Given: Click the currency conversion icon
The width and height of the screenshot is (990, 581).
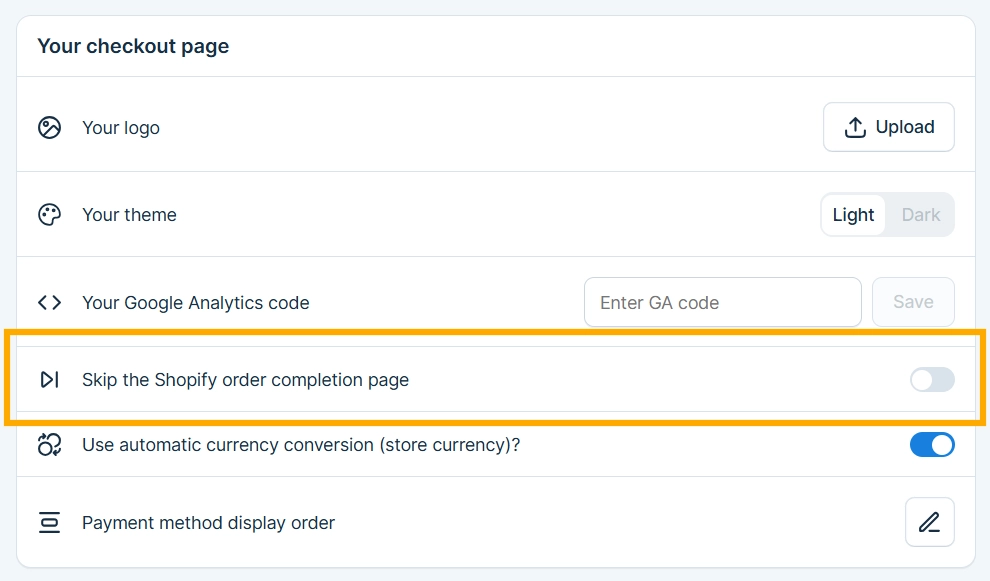Looking at the screenshot, I should [x=49, y=445].
